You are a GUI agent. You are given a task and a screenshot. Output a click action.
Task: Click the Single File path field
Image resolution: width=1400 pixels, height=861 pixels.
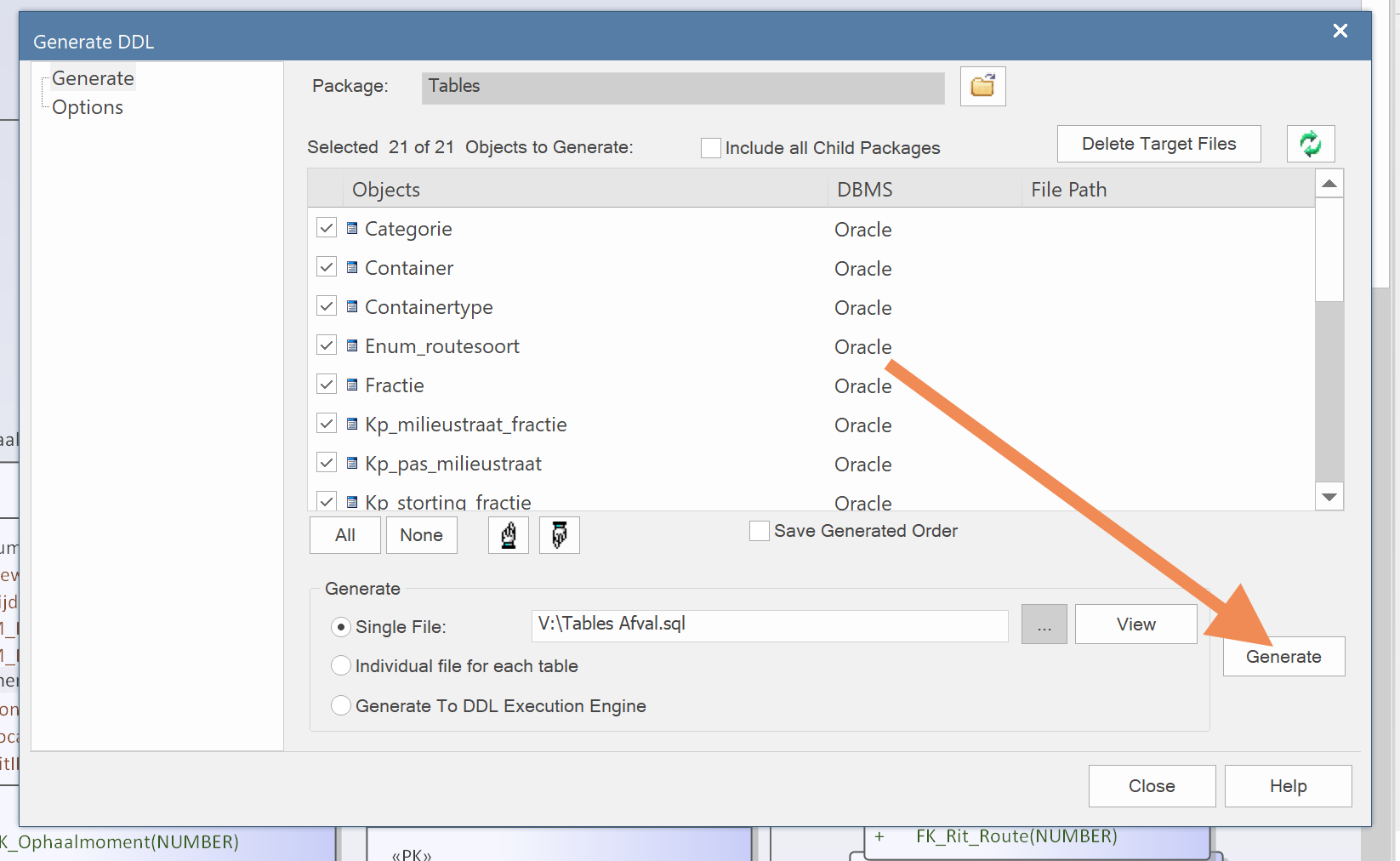click(x=769, y=624)
